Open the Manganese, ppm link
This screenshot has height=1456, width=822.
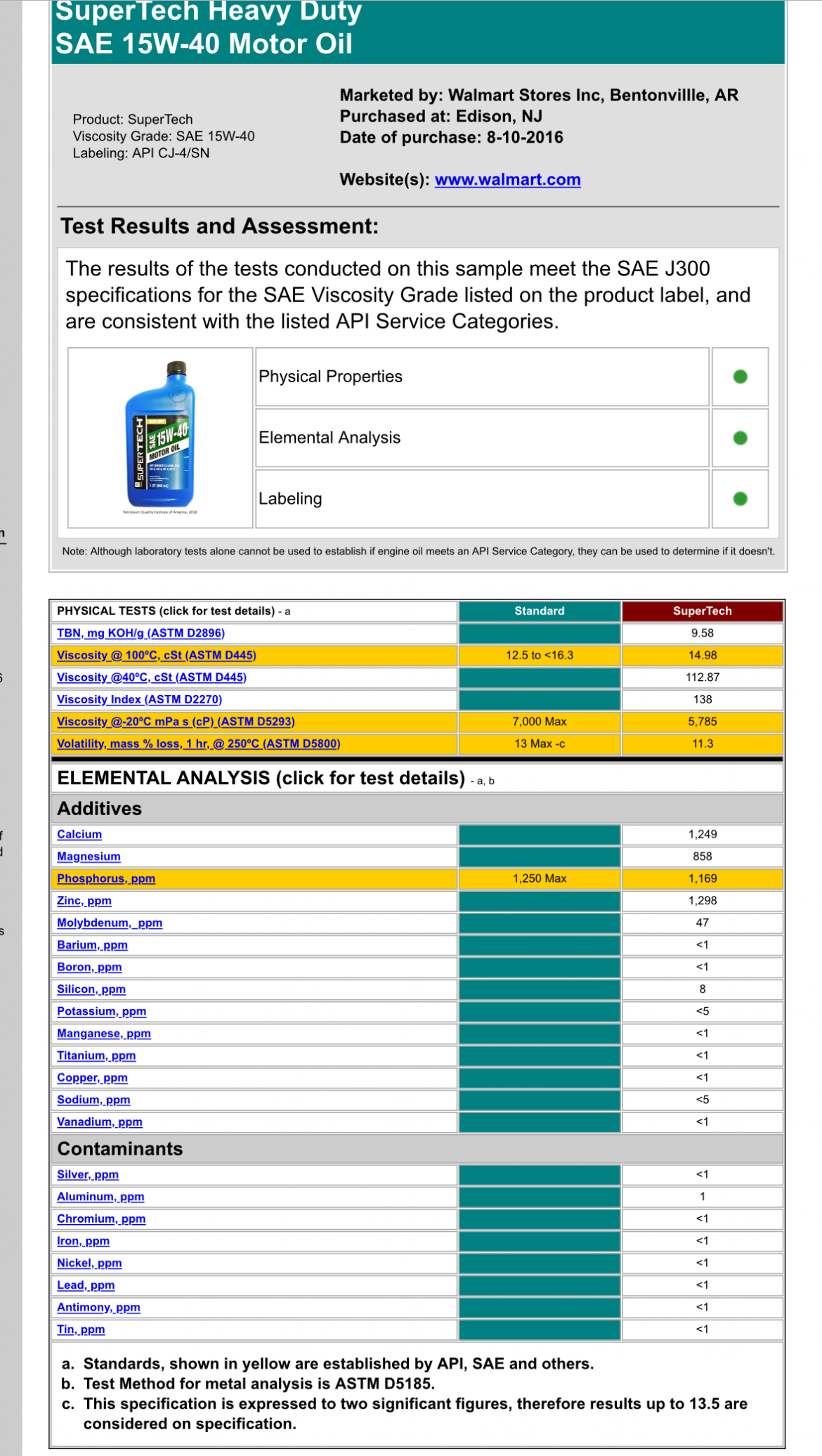(x=104, y=1034)
